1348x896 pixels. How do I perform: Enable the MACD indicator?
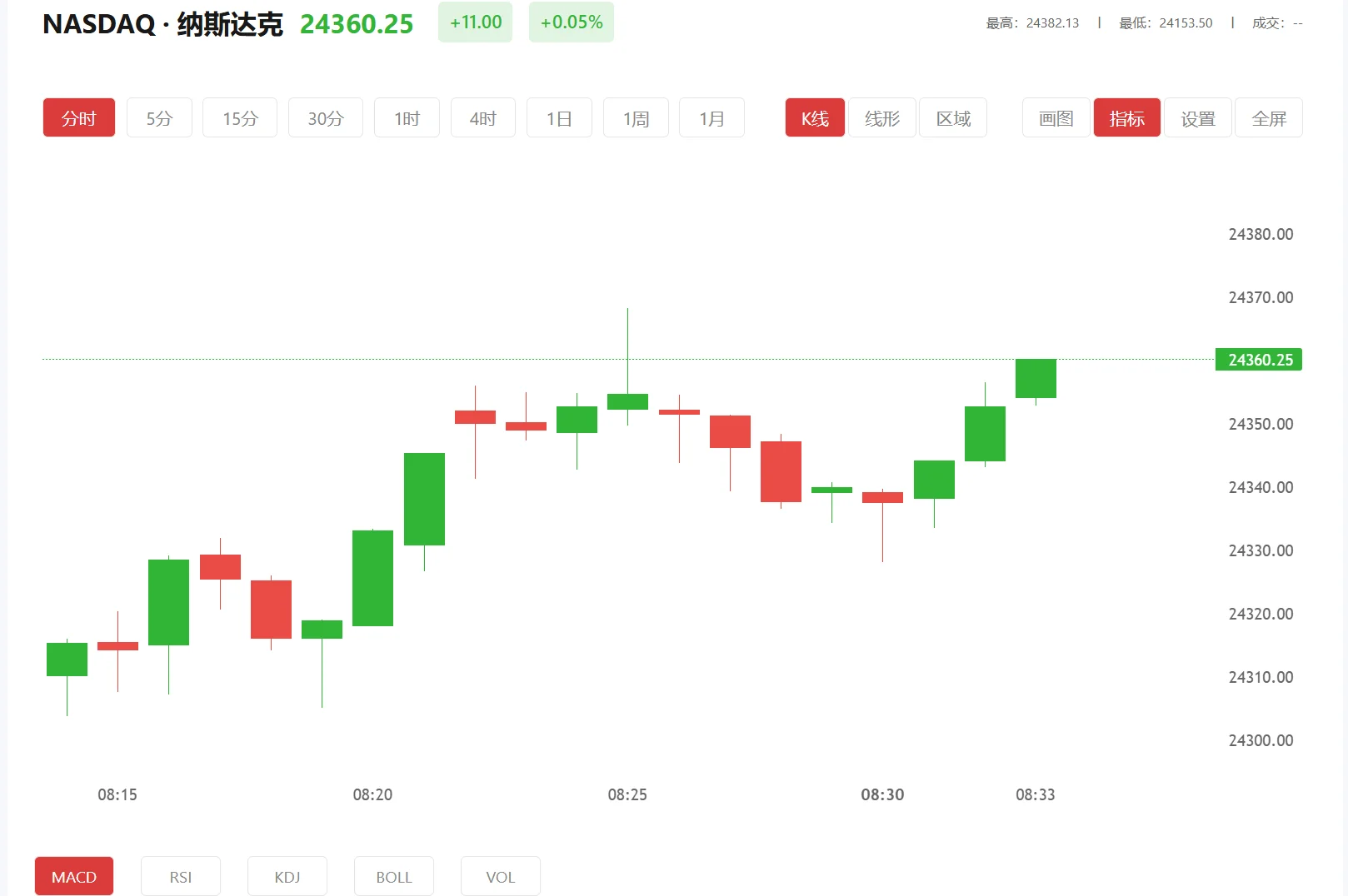[73, 876]
